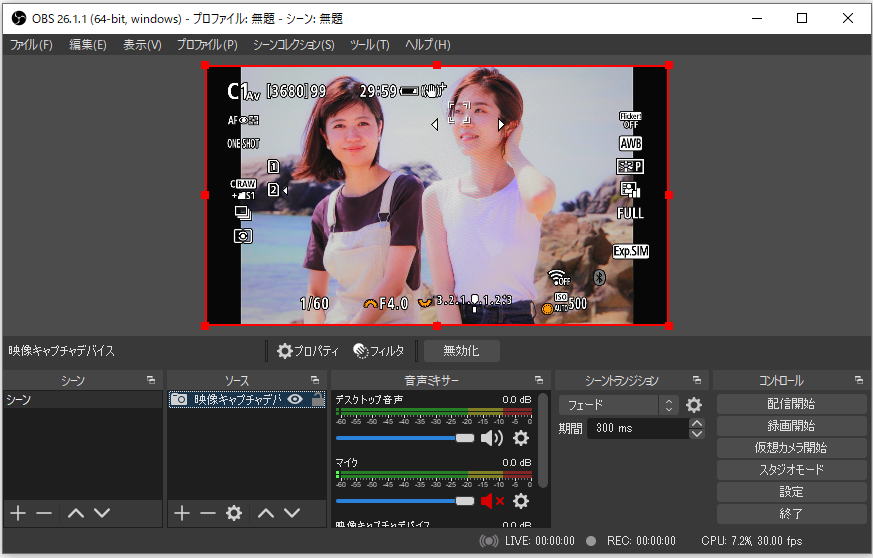
Task: Open the ファイル(F) menu
Action: (31, 45)
